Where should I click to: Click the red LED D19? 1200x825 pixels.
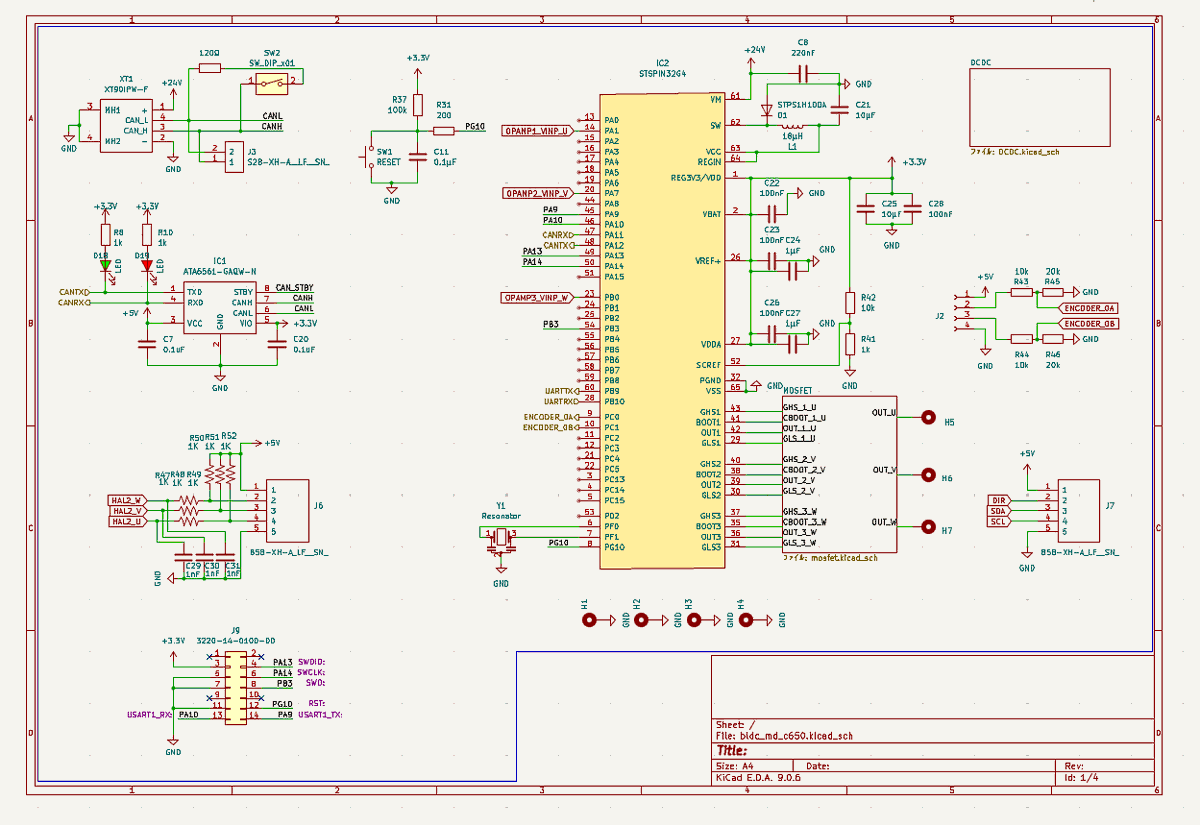(x=148, y=266)
